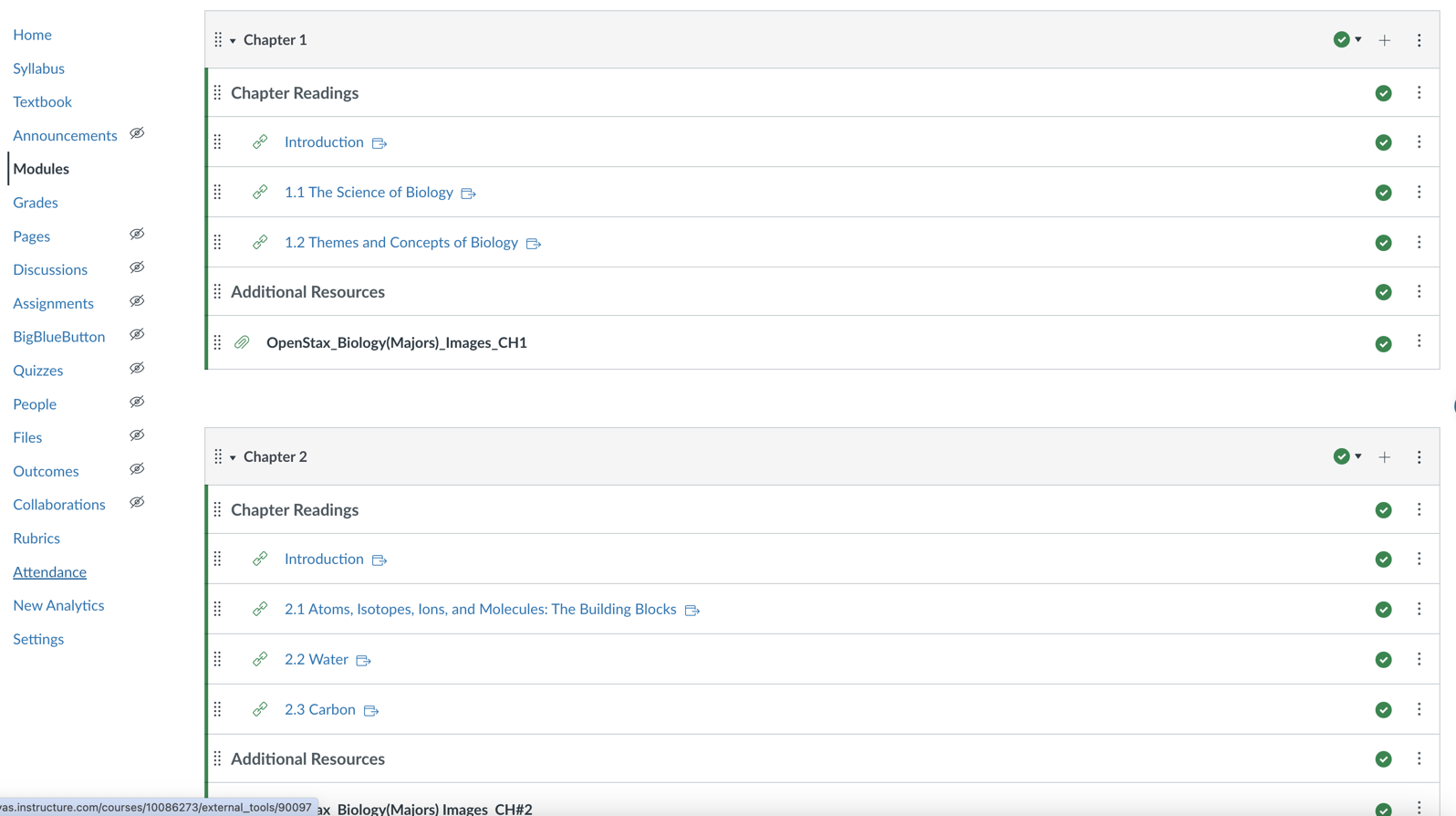This screenshot has width=1456, height=816.
Task: Click external link icon left of 1.2 Themes
Action: pyautogui.click(x=260, y=242)
